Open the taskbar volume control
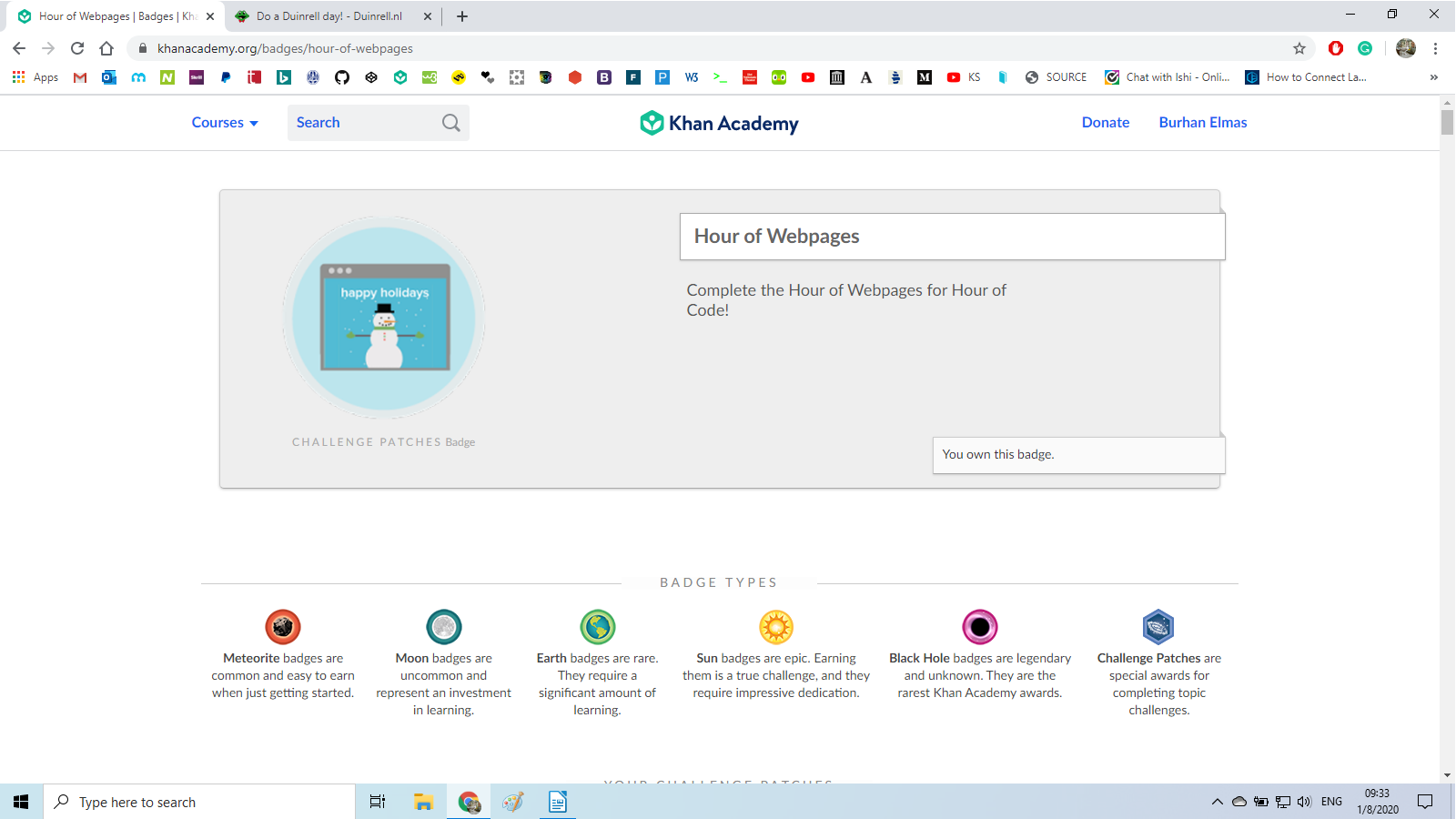The image size is (1456, 819). pos(1305,802)
